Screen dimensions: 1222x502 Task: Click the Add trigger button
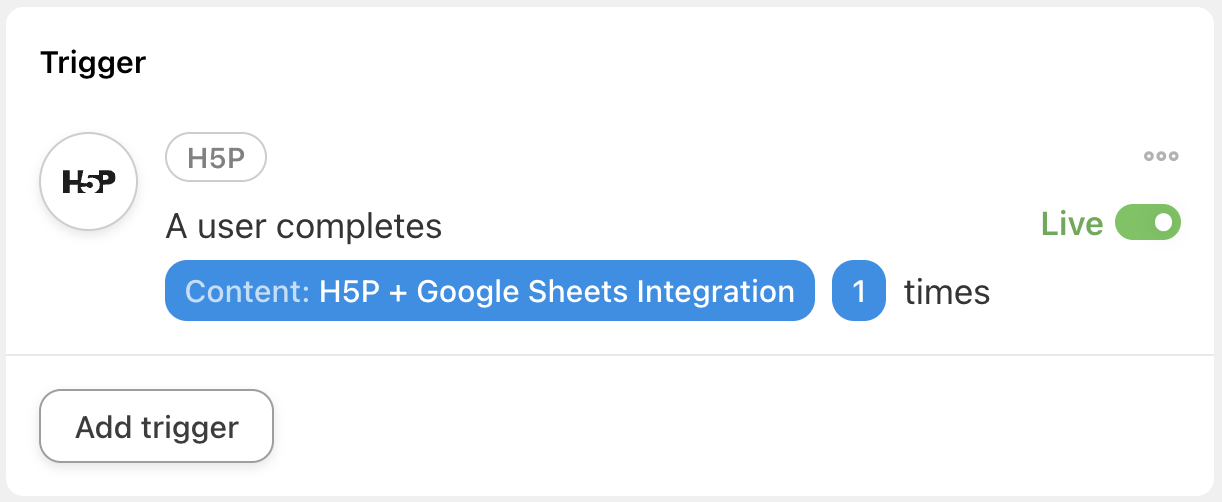(156, 427)
